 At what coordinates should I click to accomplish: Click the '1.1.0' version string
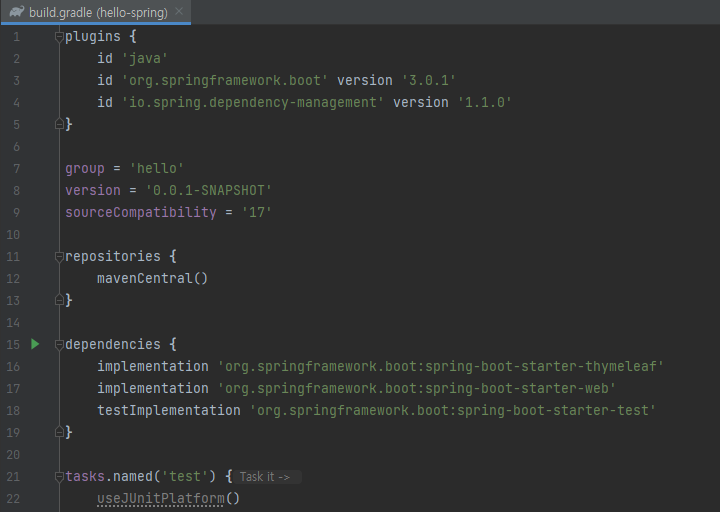[x=484, y=102]
